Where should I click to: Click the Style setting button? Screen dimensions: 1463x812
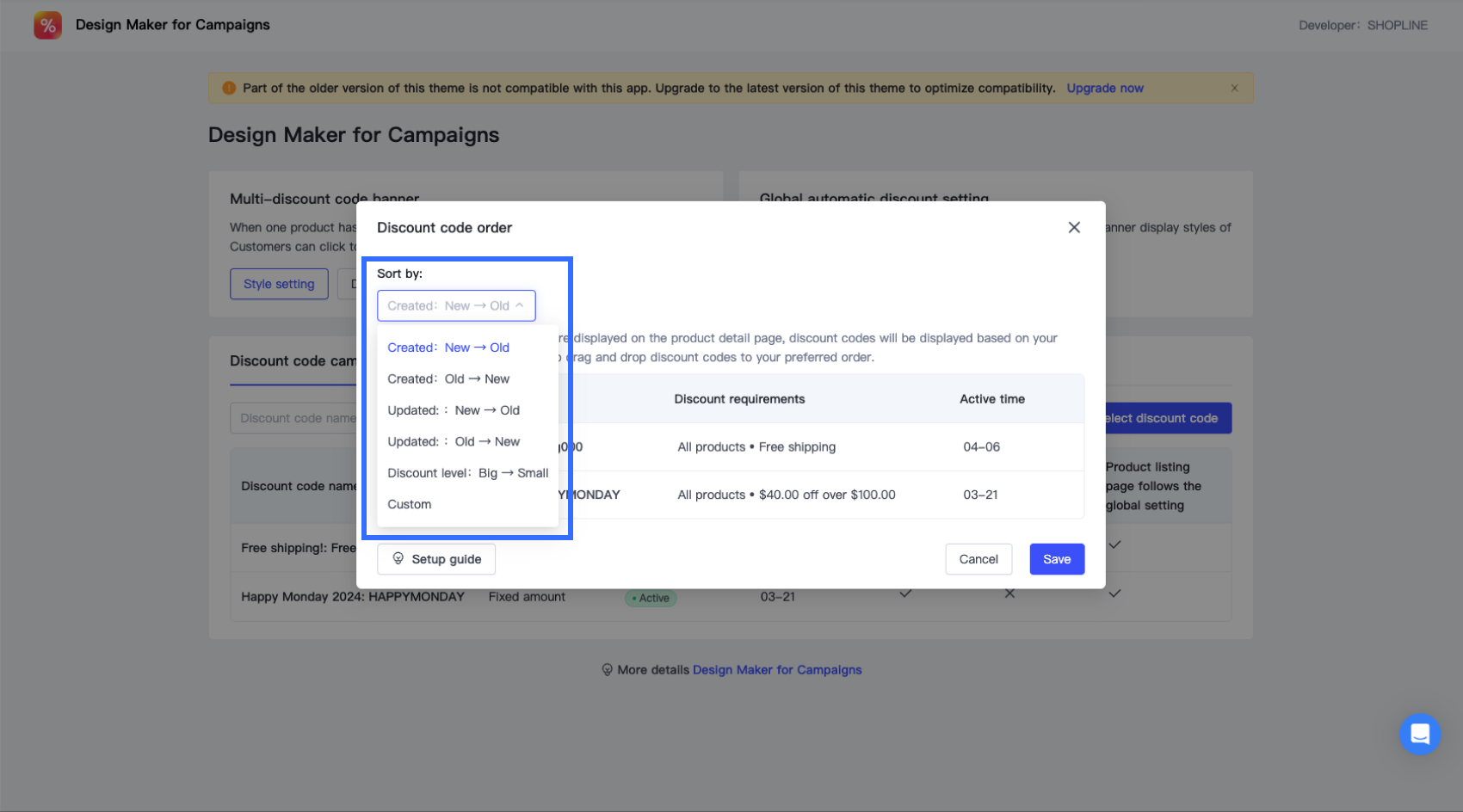pos(279,284)
